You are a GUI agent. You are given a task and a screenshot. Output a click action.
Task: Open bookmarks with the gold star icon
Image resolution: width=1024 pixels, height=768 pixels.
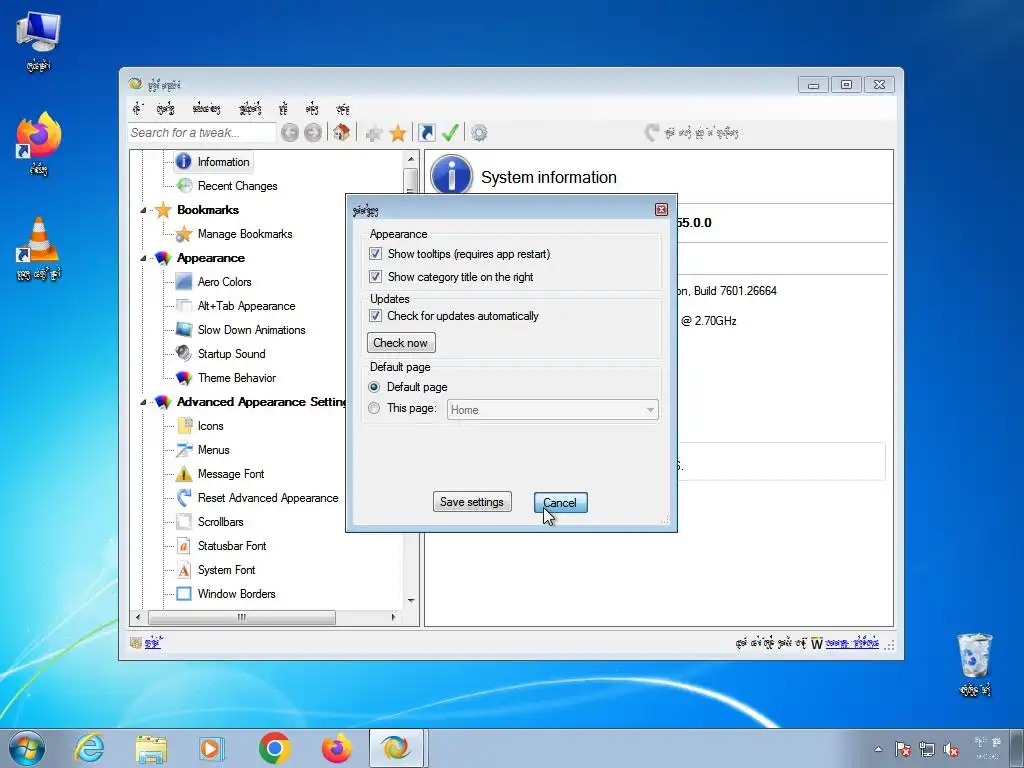398,134
